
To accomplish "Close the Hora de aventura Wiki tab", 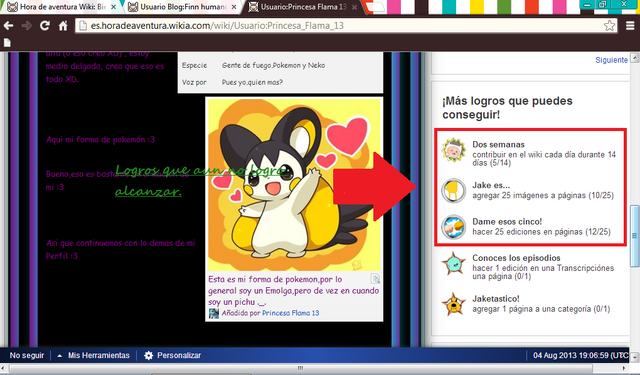I will pos(113,7).
